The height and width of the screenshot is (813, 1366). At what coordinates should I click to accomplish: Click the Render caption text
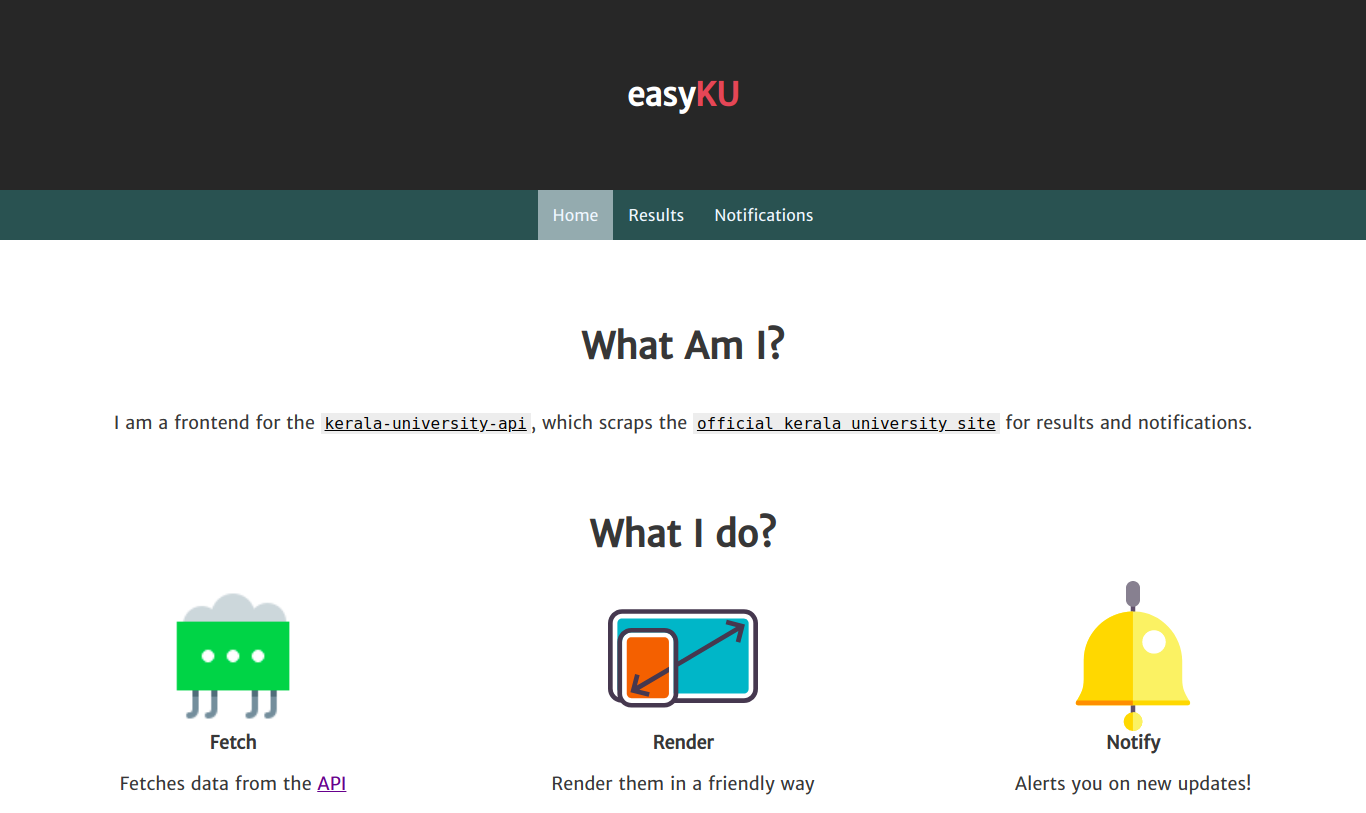point(683,742)
